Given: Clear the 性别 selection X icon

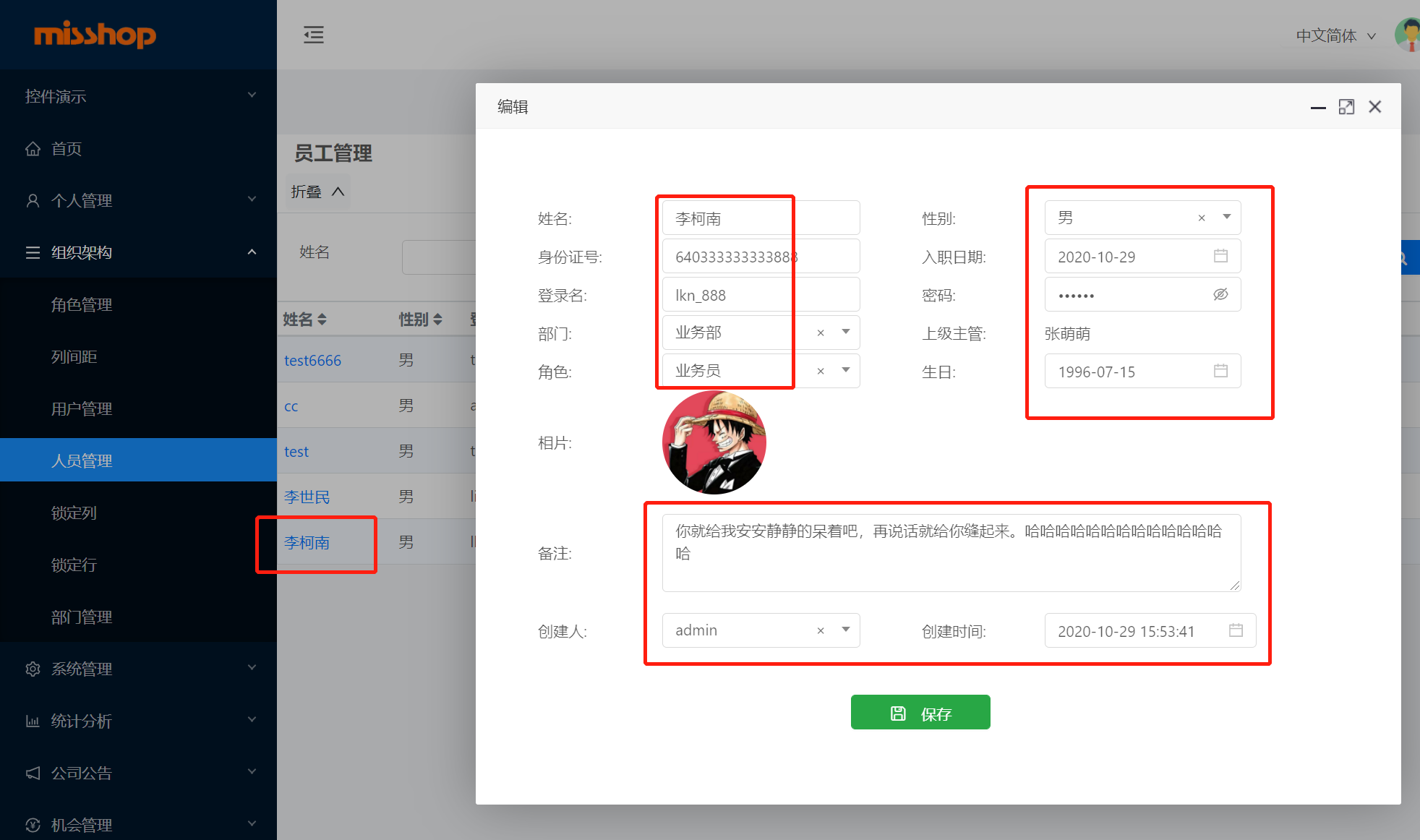Looking at the screenshot, I should pos(1202,218).
